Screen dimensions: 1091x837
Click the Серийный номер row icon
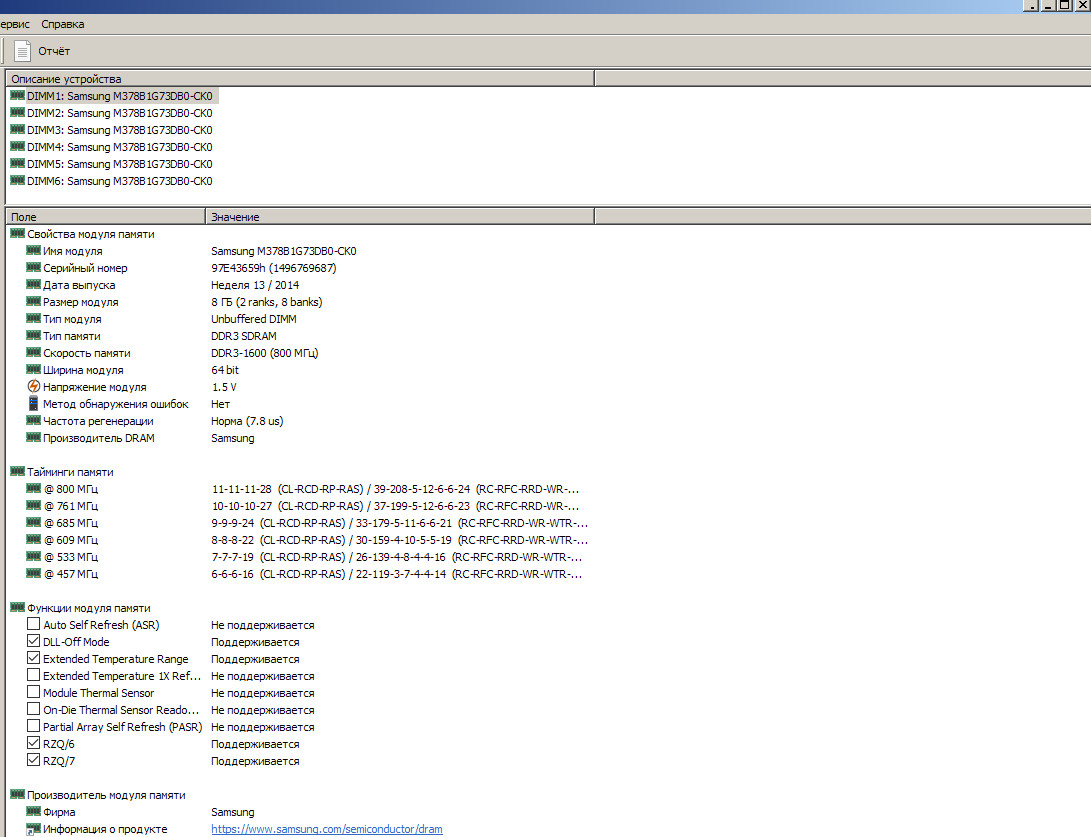point(33,267)
